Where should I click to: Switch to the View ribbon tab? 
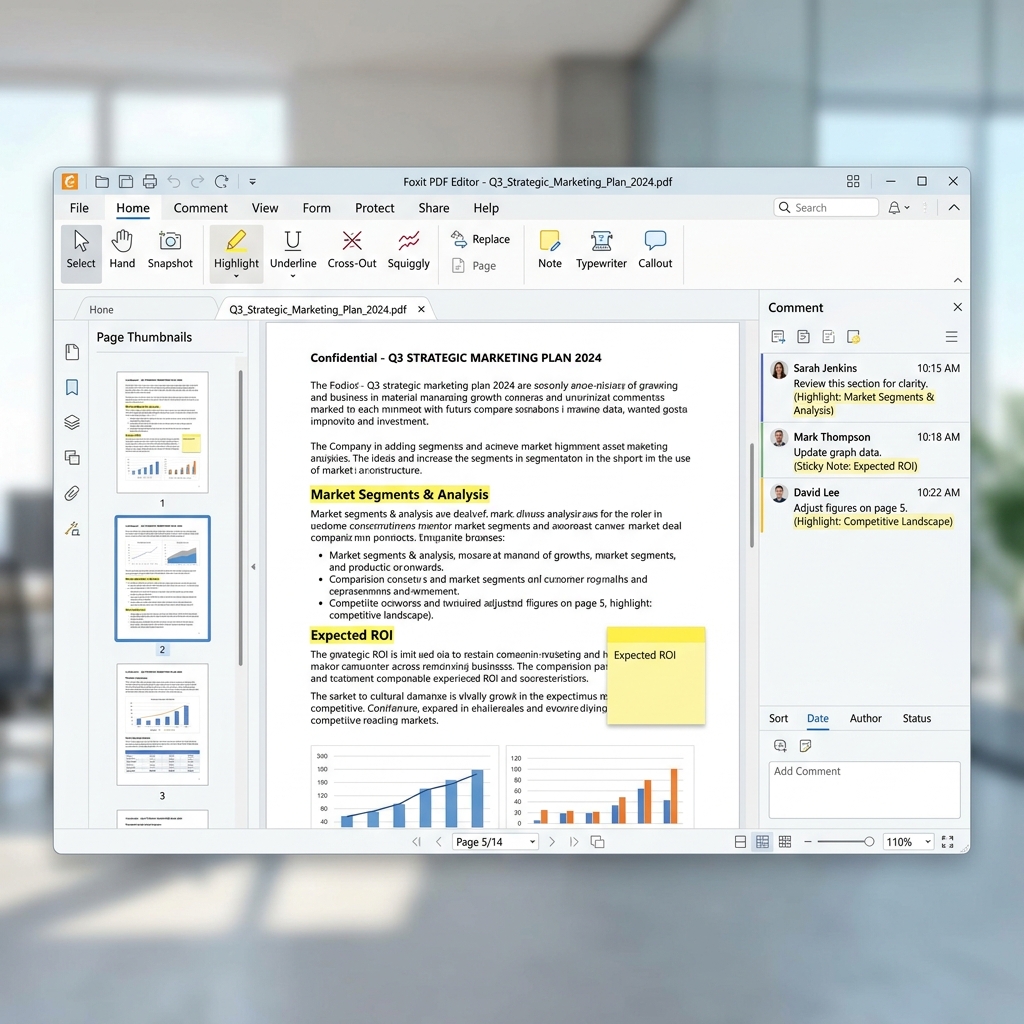coord(265,208)
